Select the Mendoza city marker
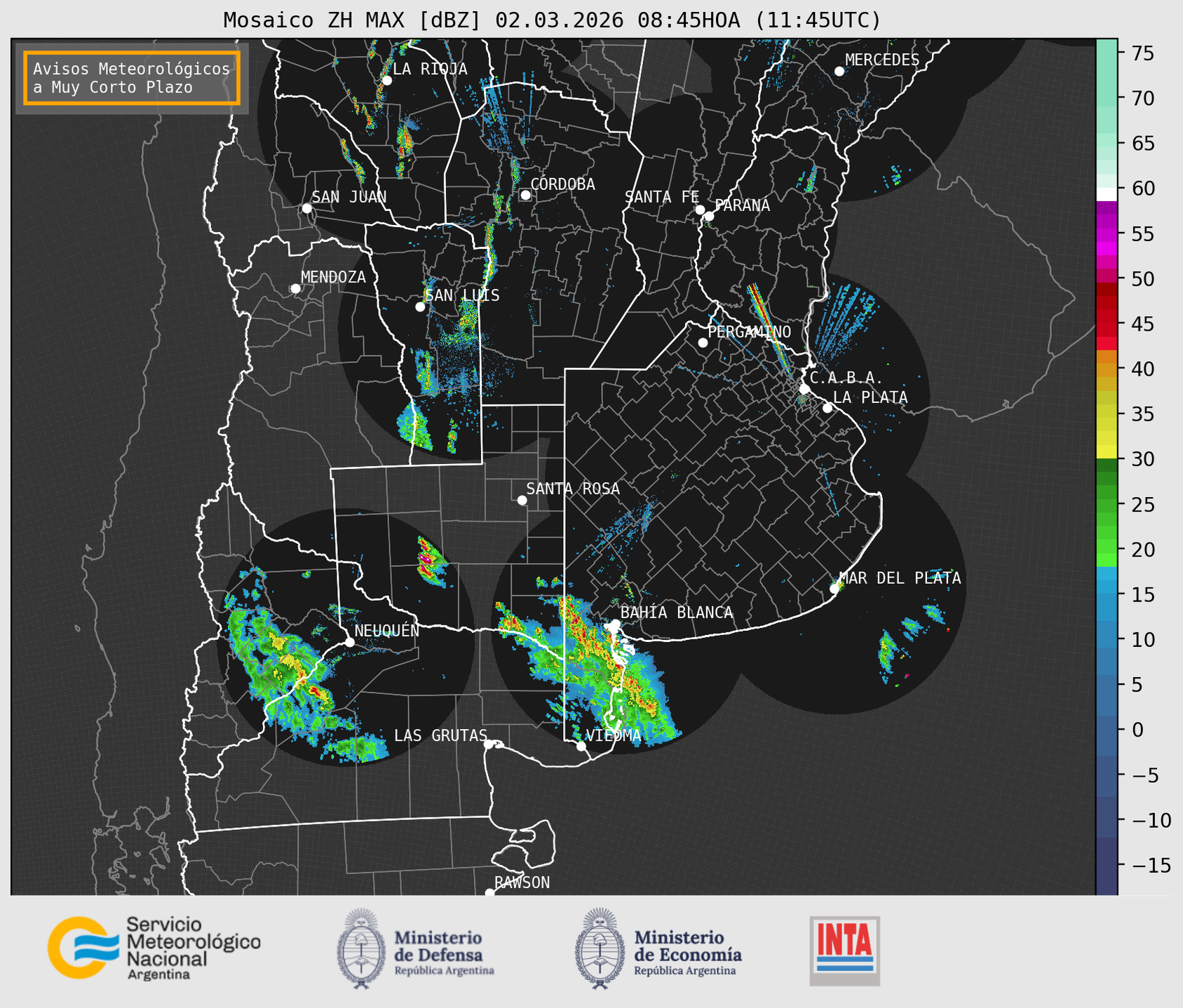 (295, 289)
